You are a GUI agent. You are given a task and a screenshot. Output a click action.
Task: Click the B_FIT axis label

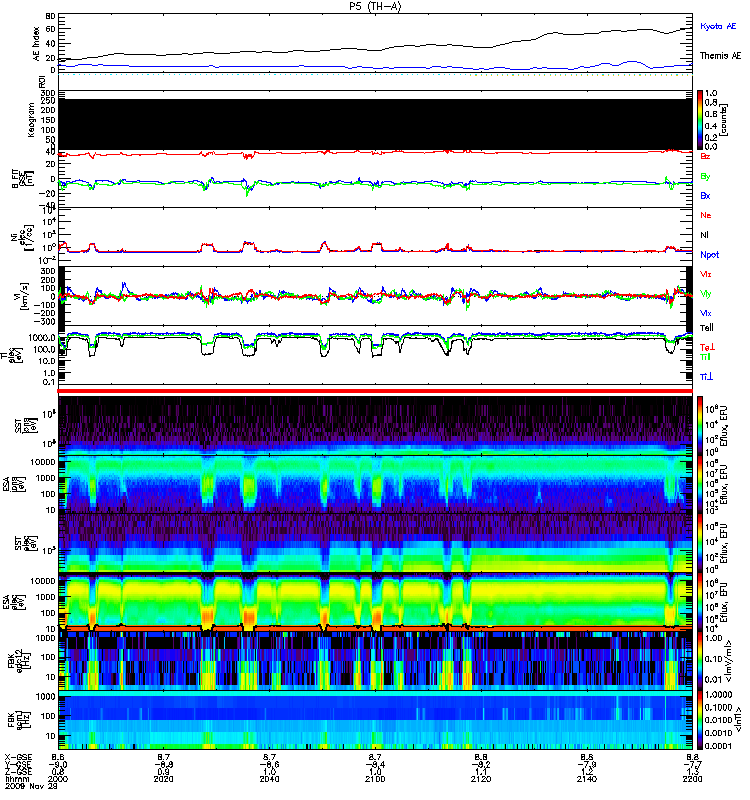pyautogui.click(x=21, y=178)
